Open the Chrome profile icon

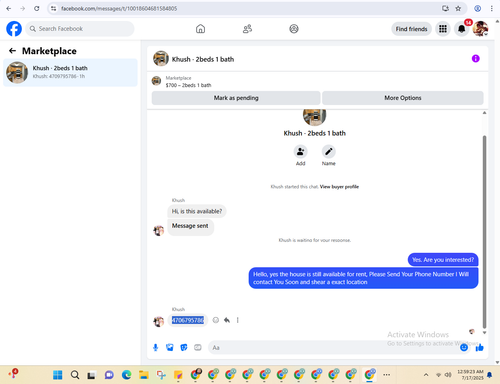pyautogui.click(x=478, y=8)
